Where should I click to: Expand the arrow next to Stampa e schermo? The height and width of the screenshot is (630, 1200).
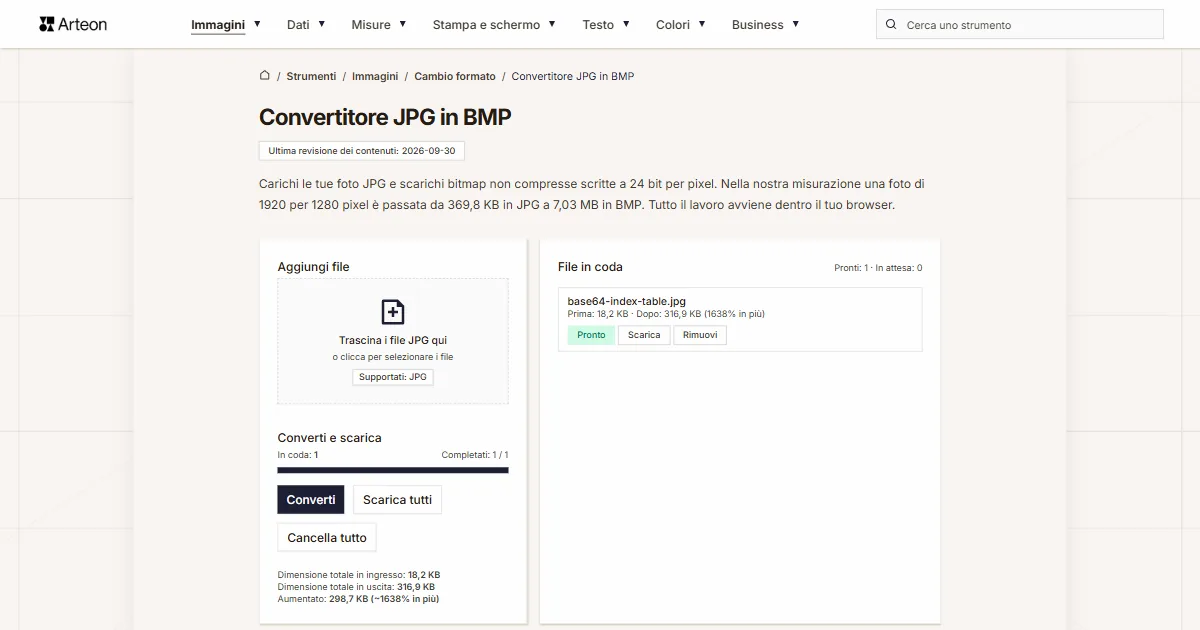coord(552,23)
